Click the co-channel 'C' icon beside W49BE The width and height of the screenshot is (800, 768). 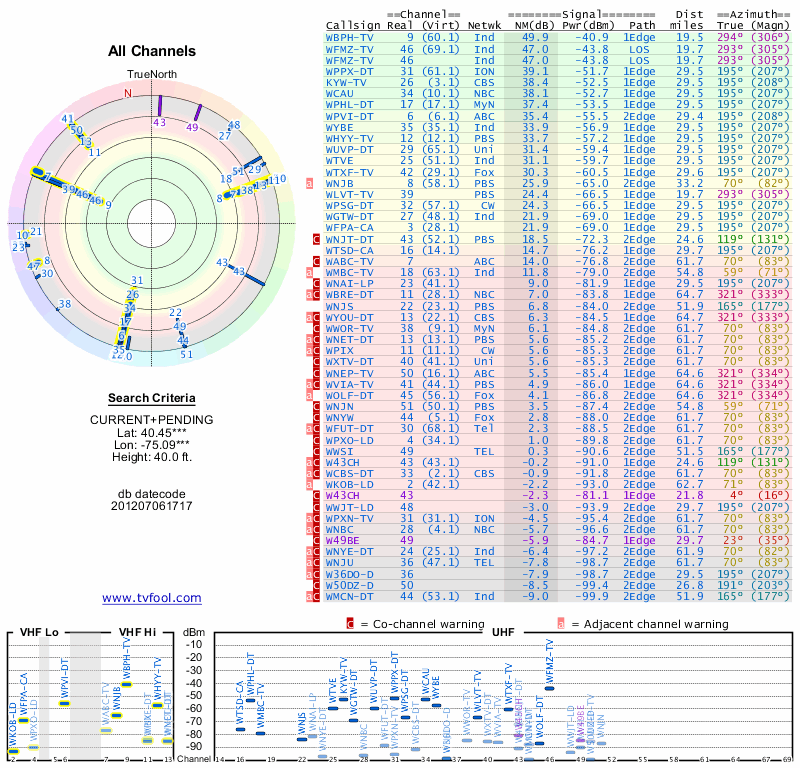point(316,540)
